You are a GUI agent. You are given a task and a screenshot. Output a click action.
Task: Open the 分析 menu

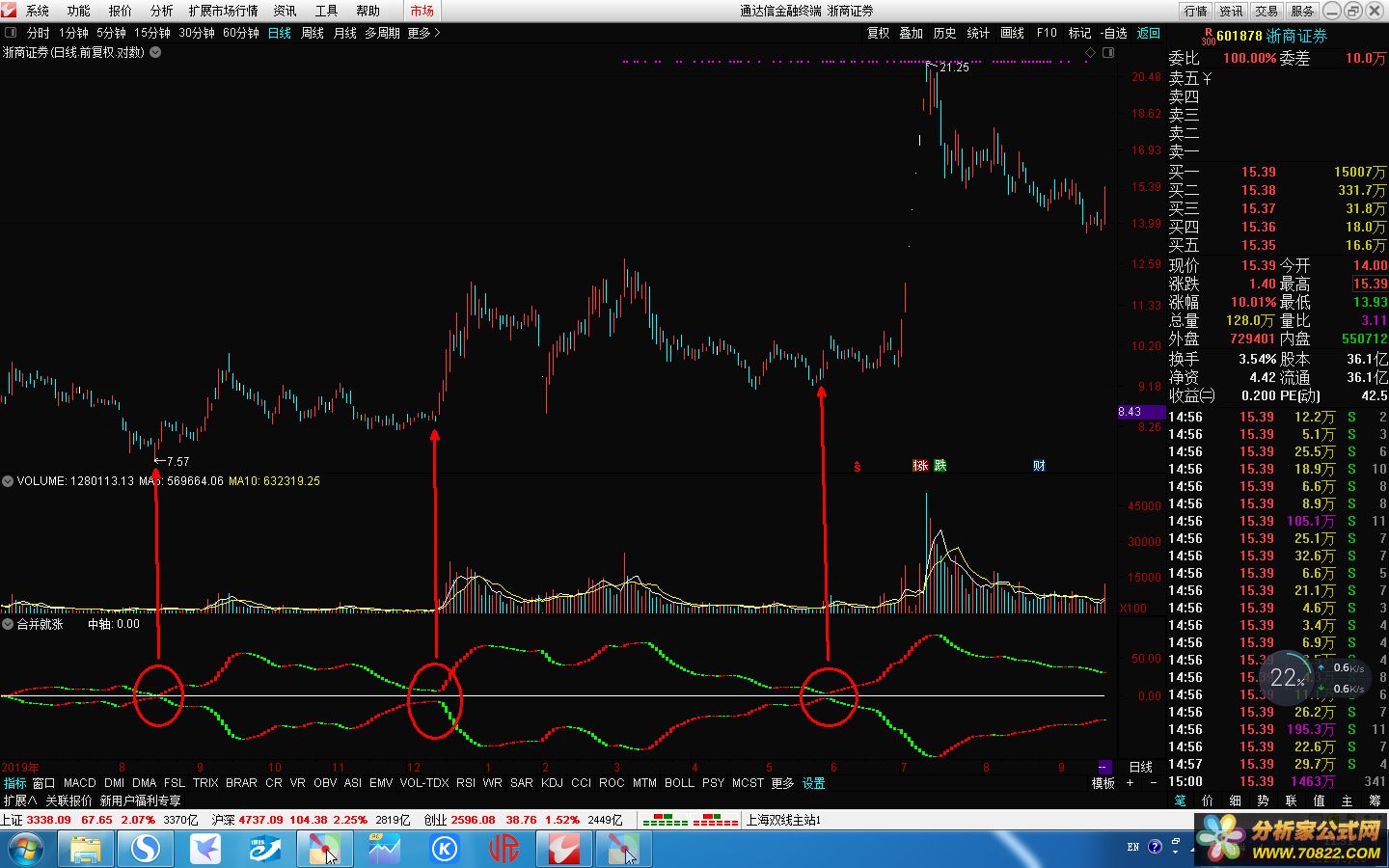point(162,11)
